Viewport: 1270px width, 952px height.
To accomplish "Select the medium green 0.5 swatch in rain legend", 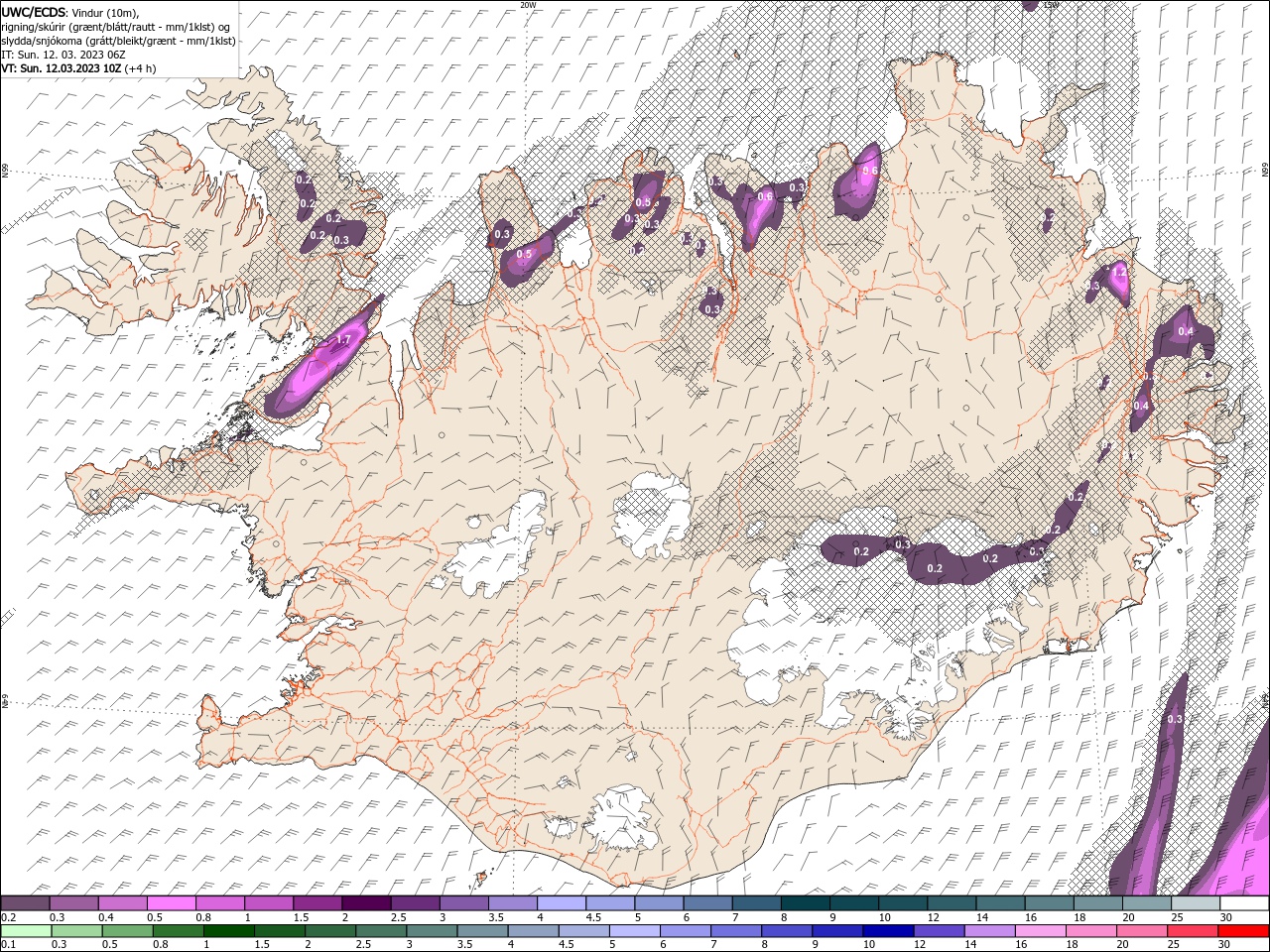I will 127,931.
